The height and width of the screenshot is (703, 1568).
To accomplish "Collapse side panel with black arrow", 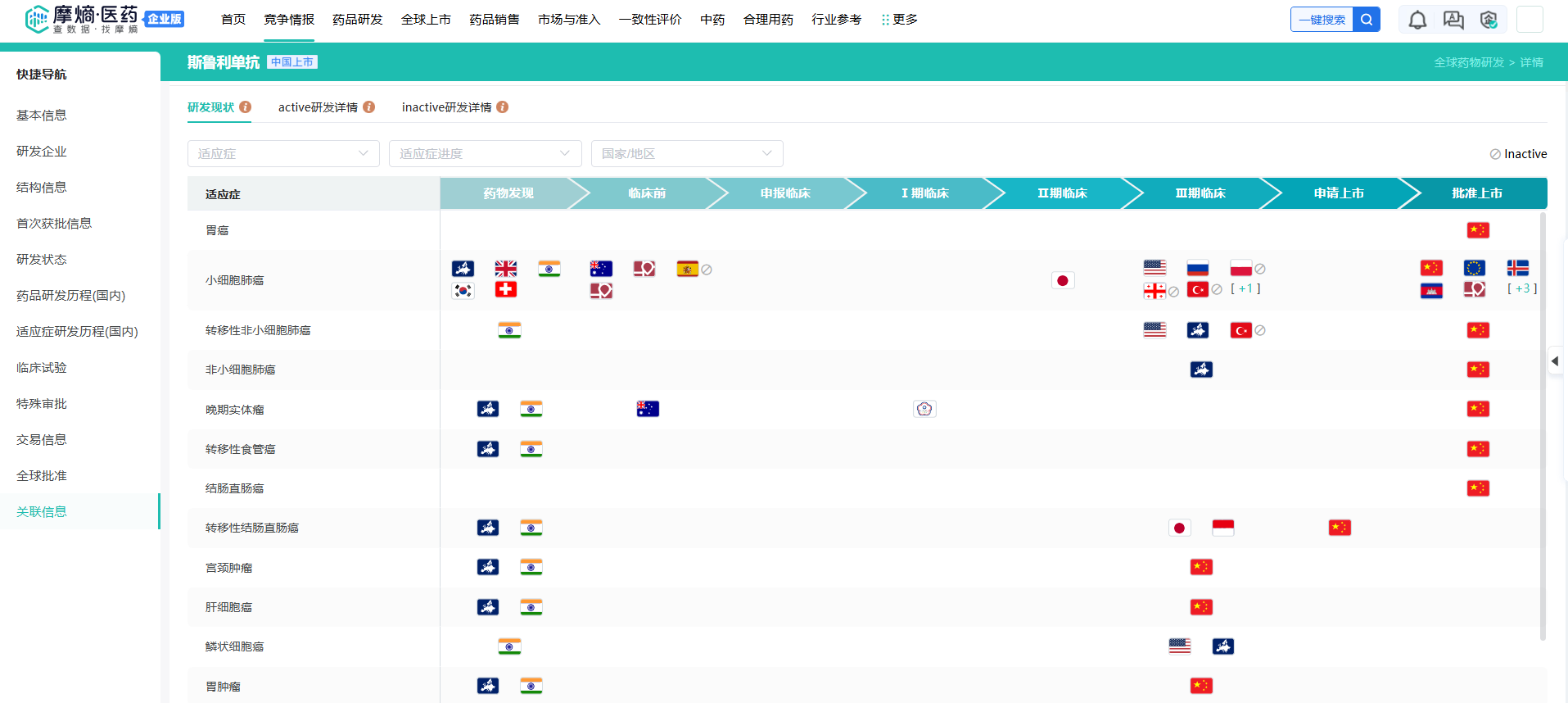I will click(1555, 361).
